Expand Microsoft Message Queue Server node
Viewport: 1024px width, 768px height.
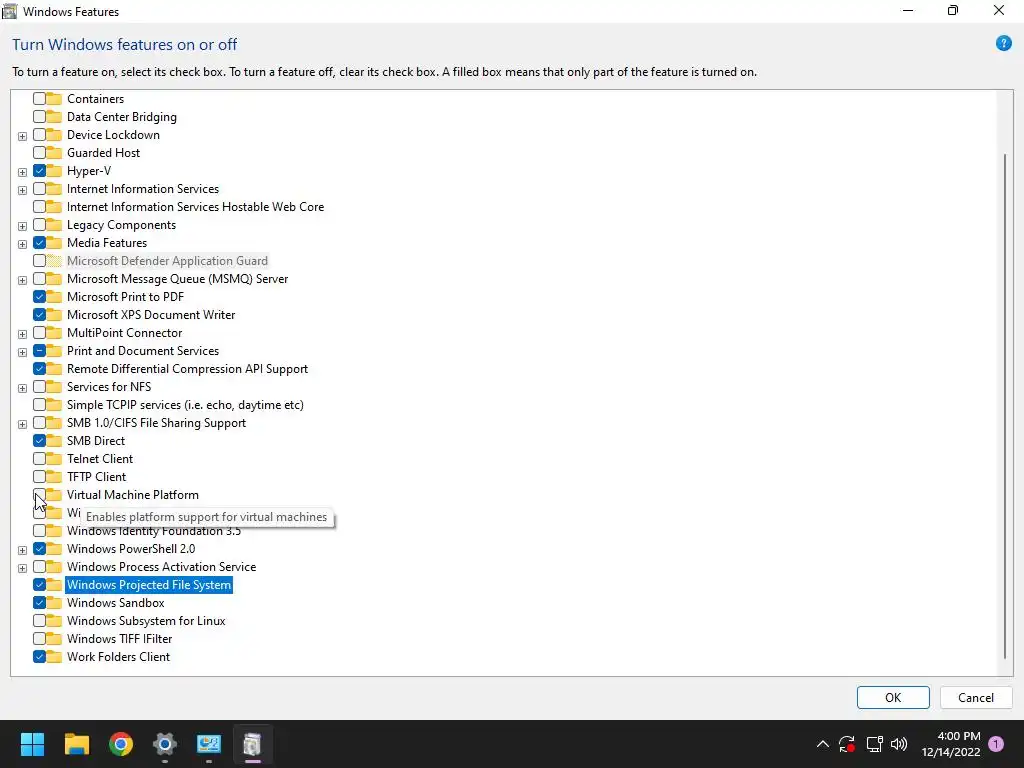pos(22,280)
